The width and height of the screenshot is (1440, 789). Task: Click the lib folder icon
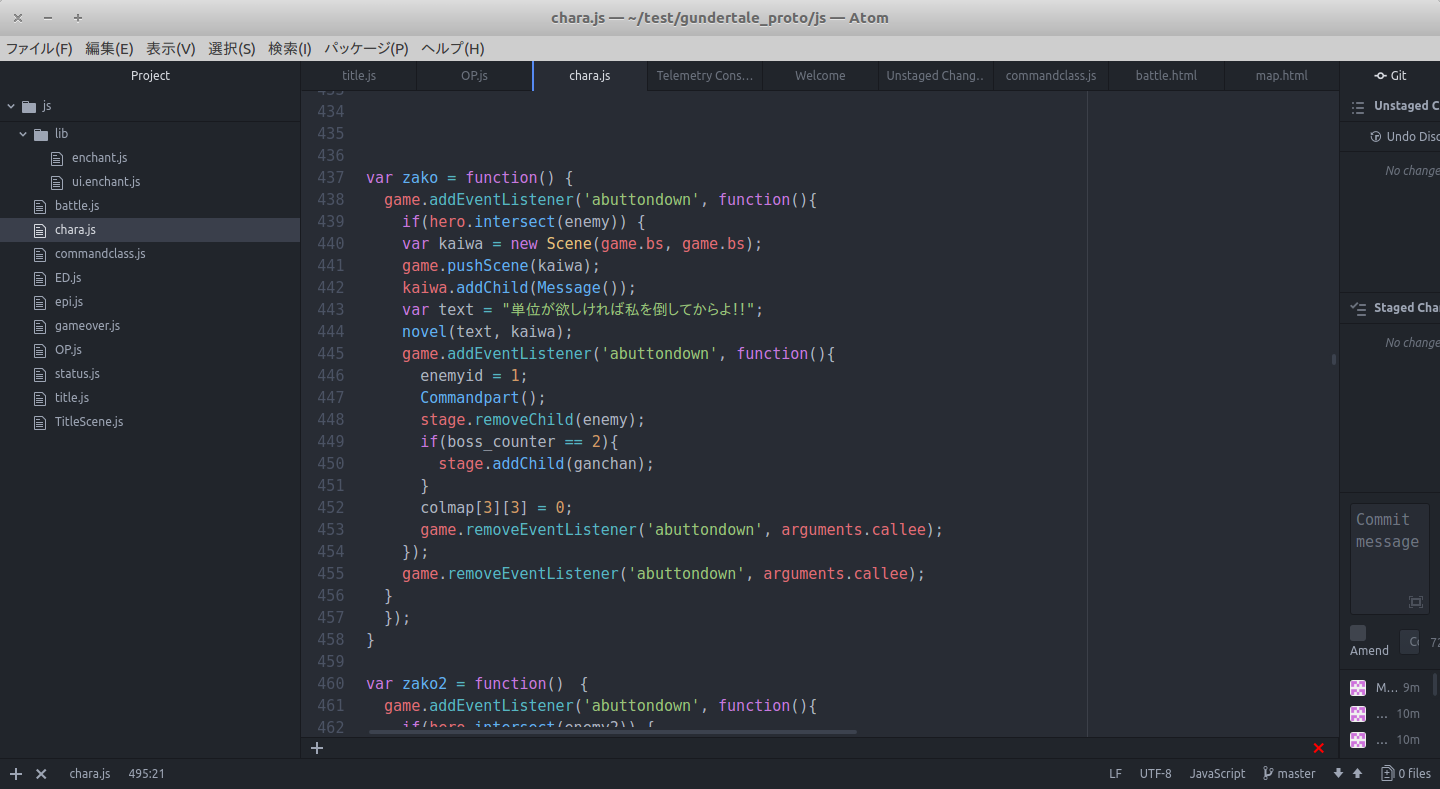[40, 134]
